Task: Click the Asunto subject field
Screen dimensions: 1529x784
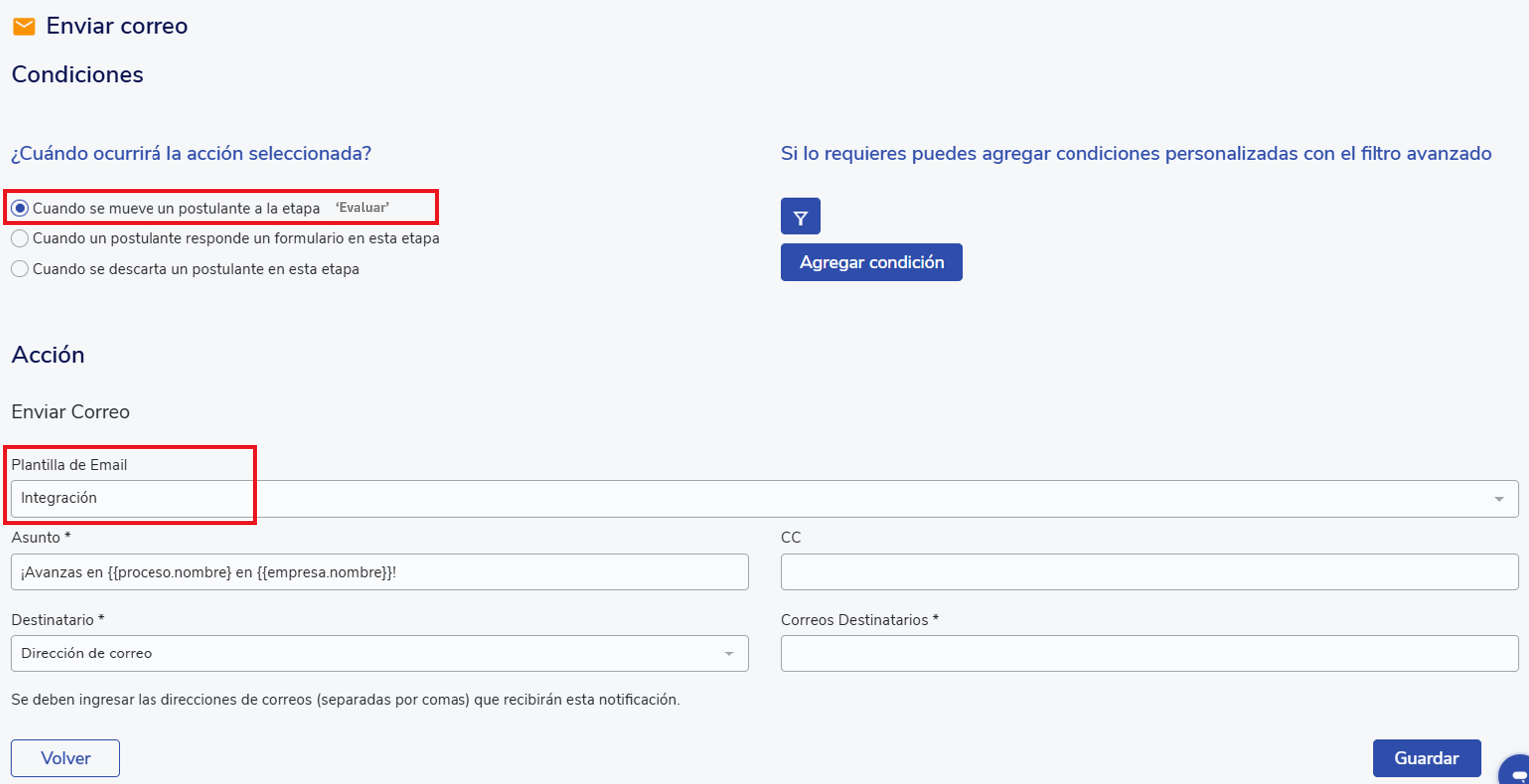Action: [x=379, y=572]
